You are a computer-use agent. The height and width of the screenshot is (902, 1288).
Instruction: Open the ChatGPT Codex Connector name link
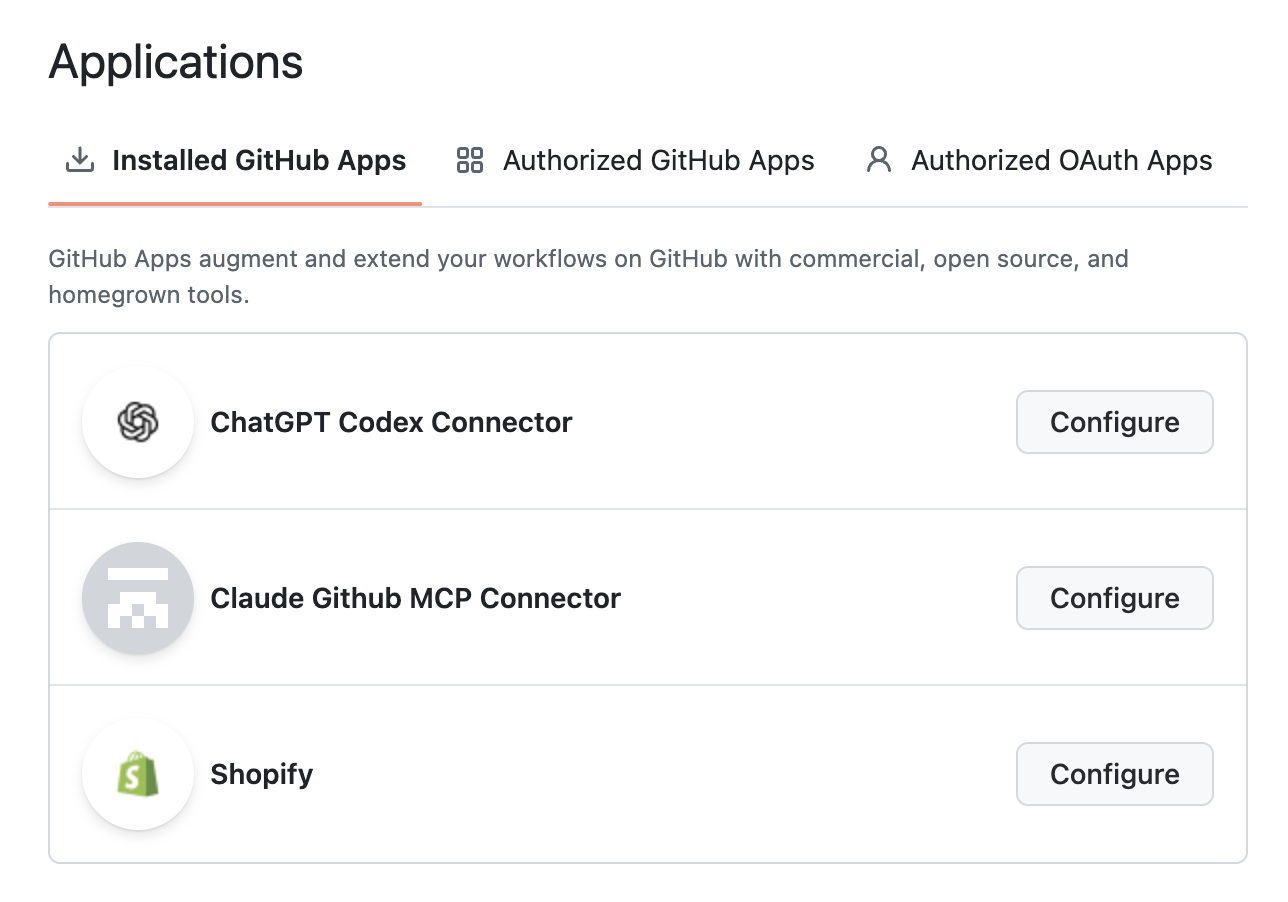392,422
